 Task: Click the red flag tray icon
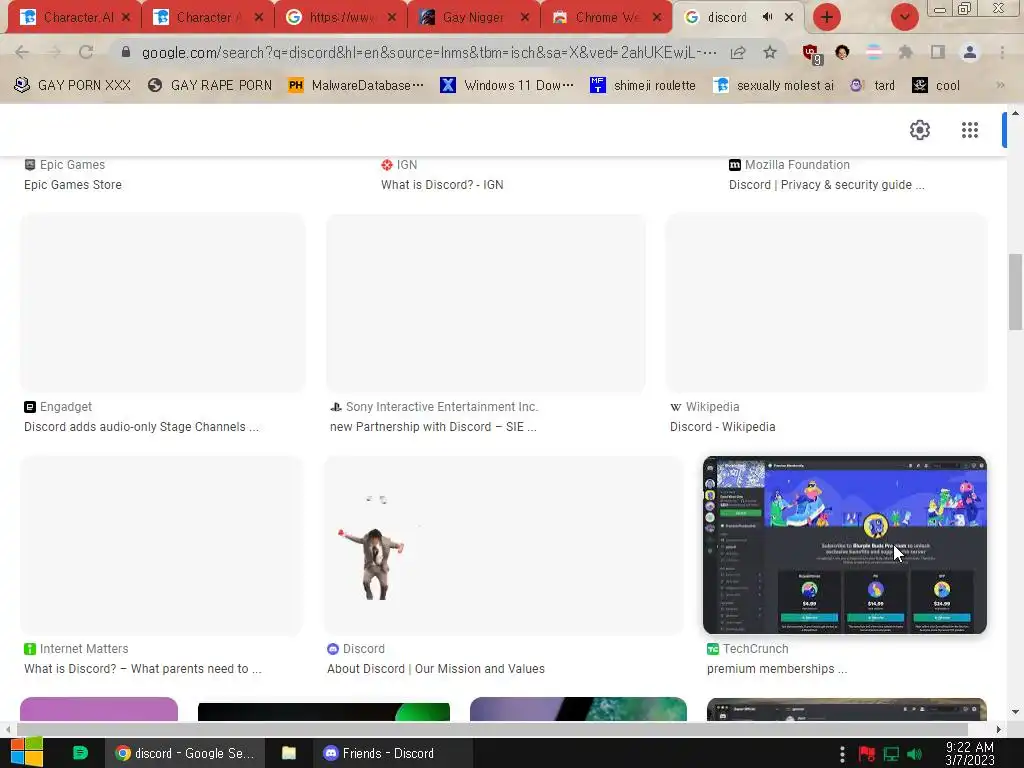(867, 754)
